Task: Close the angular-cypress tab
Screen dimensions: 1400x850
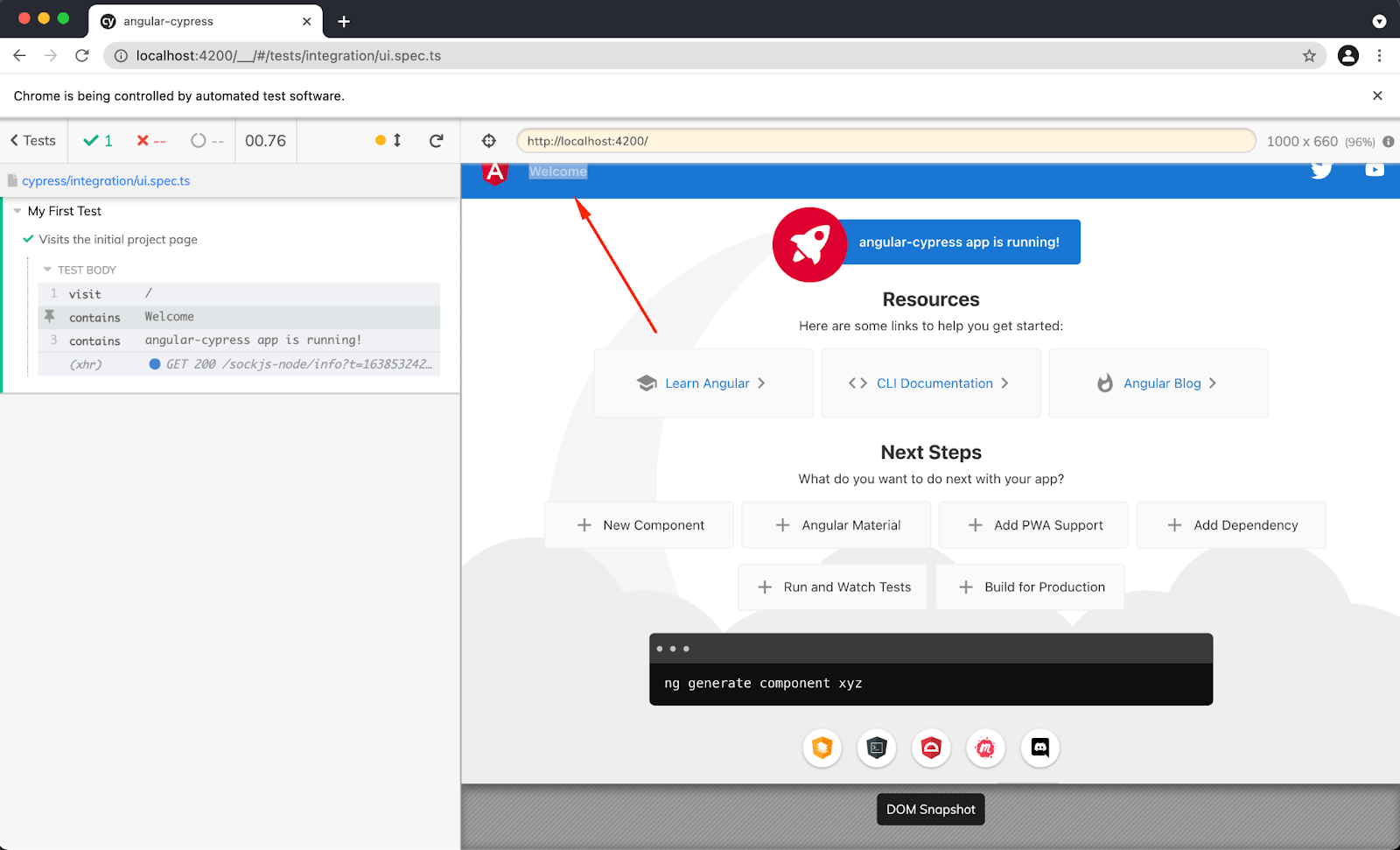Action: [x=306, y=21]
